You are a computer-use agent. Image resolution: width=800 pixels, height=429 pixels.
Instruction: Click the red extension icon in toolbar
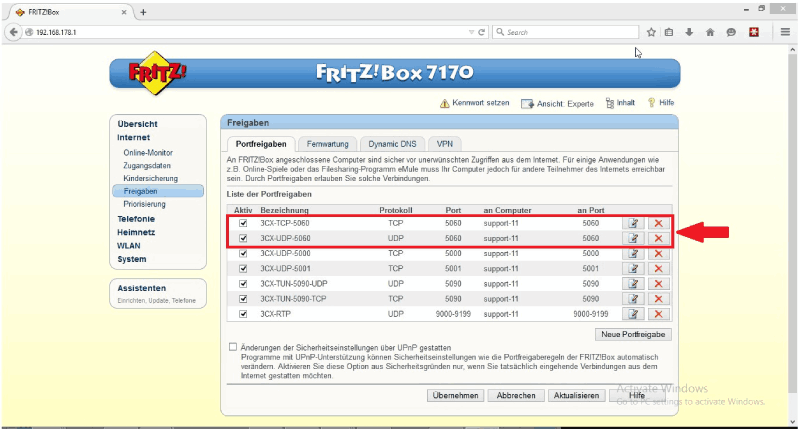click(754, 32)
